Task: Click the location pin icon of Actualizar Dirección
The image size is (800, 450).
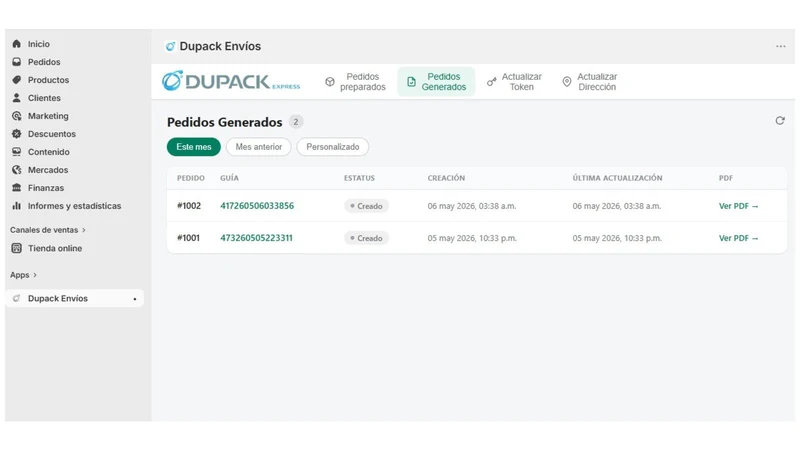Action: pyautogui.click(x=566, y=82)
